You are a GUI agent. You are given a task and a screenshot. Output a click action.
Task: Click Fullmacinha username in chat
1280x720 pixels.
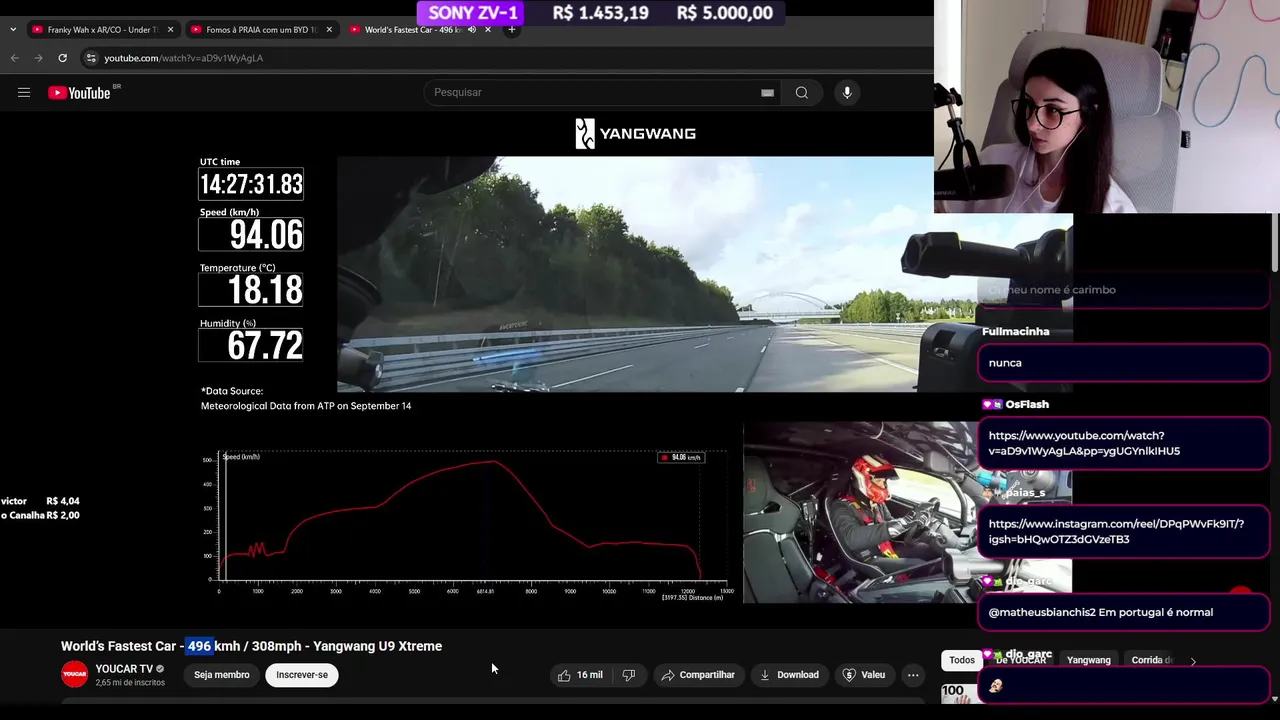(x=1015, y=331)
